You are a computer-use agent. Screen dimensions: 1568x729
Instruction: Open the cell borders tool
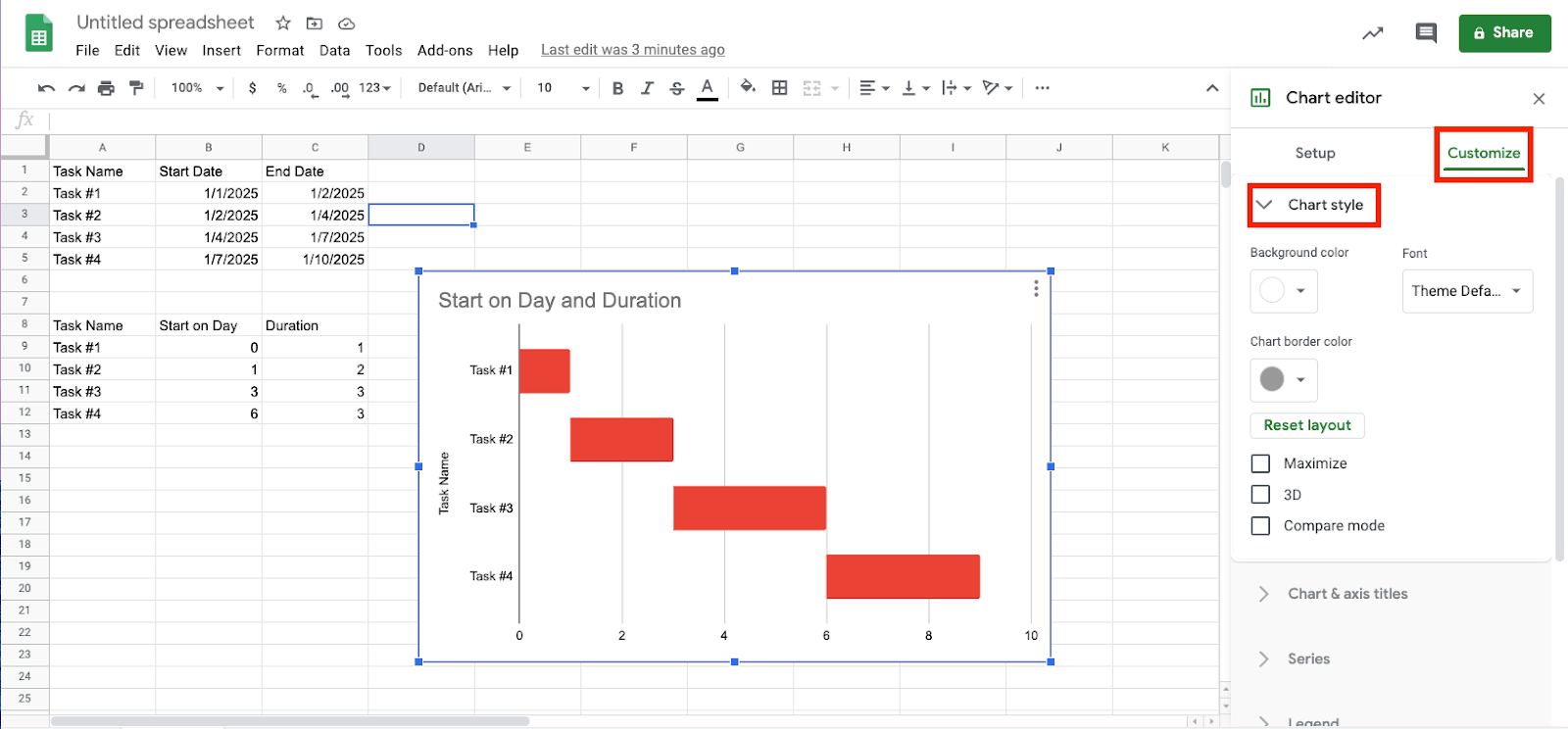[779, 88]
